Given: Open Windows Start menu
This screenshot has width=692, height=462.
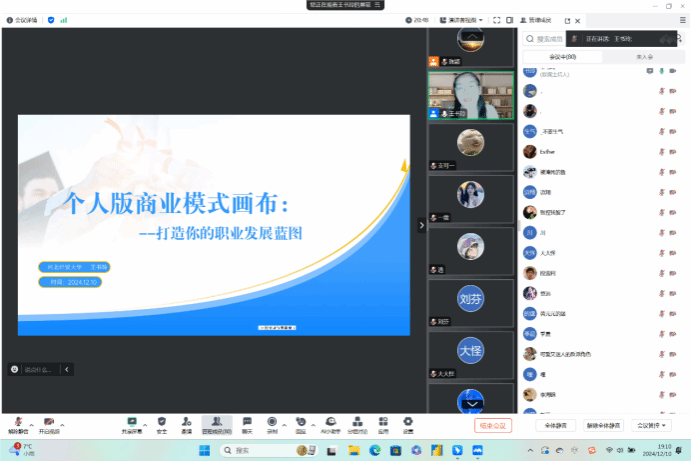Looking at the screenshot, I should (204, 450).
